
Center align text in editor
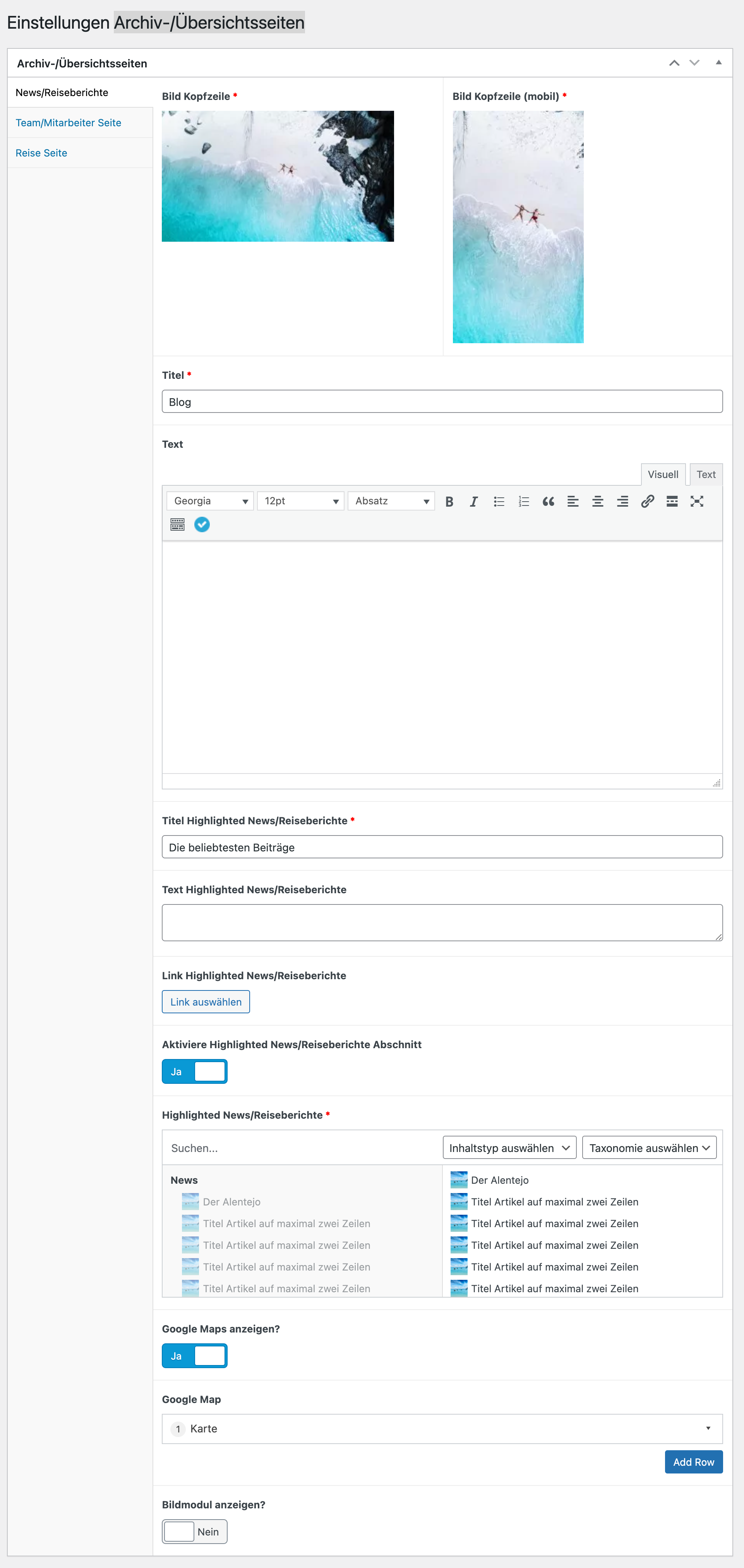(597, 501)
